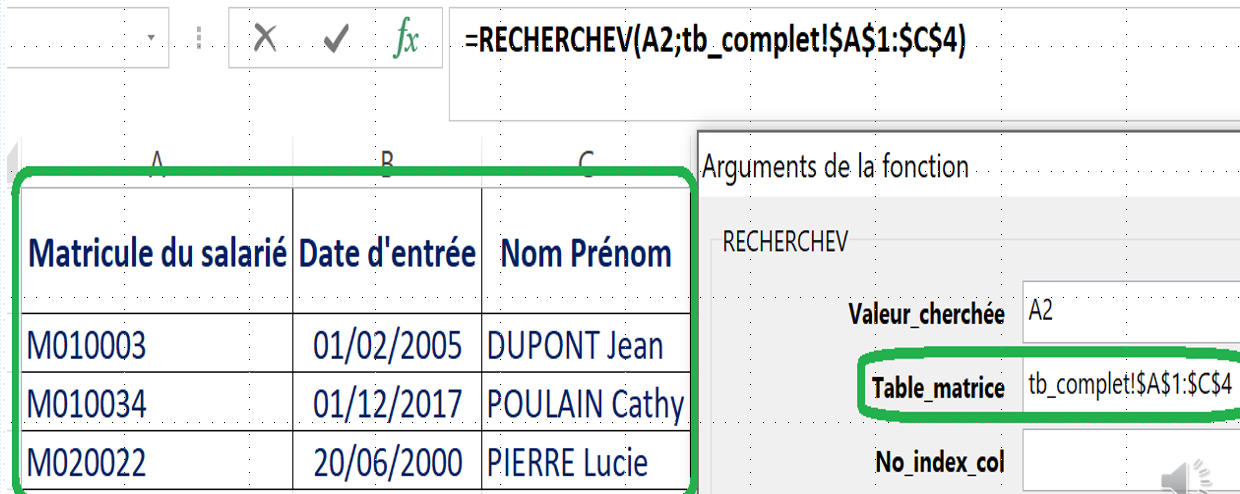1240x494 pixels.
Task: Open Insert Function fx button
Action: click(405, 38)
